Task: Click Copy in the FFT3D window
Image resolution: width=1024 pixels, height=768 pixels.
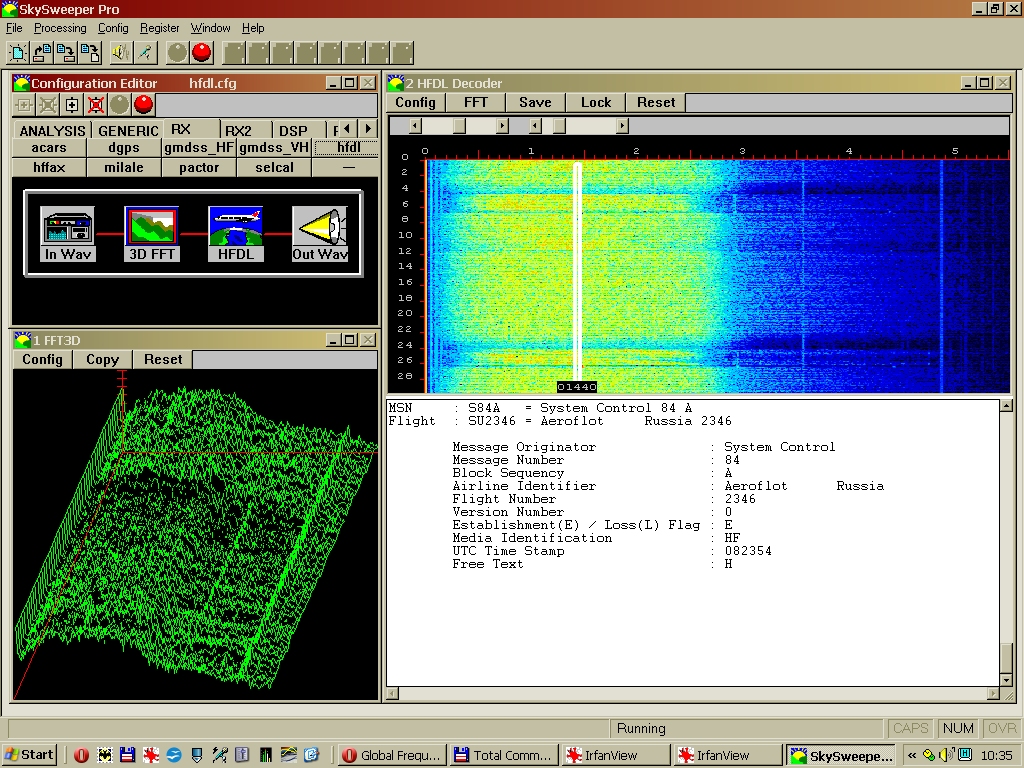Action: tap(103, 360)
